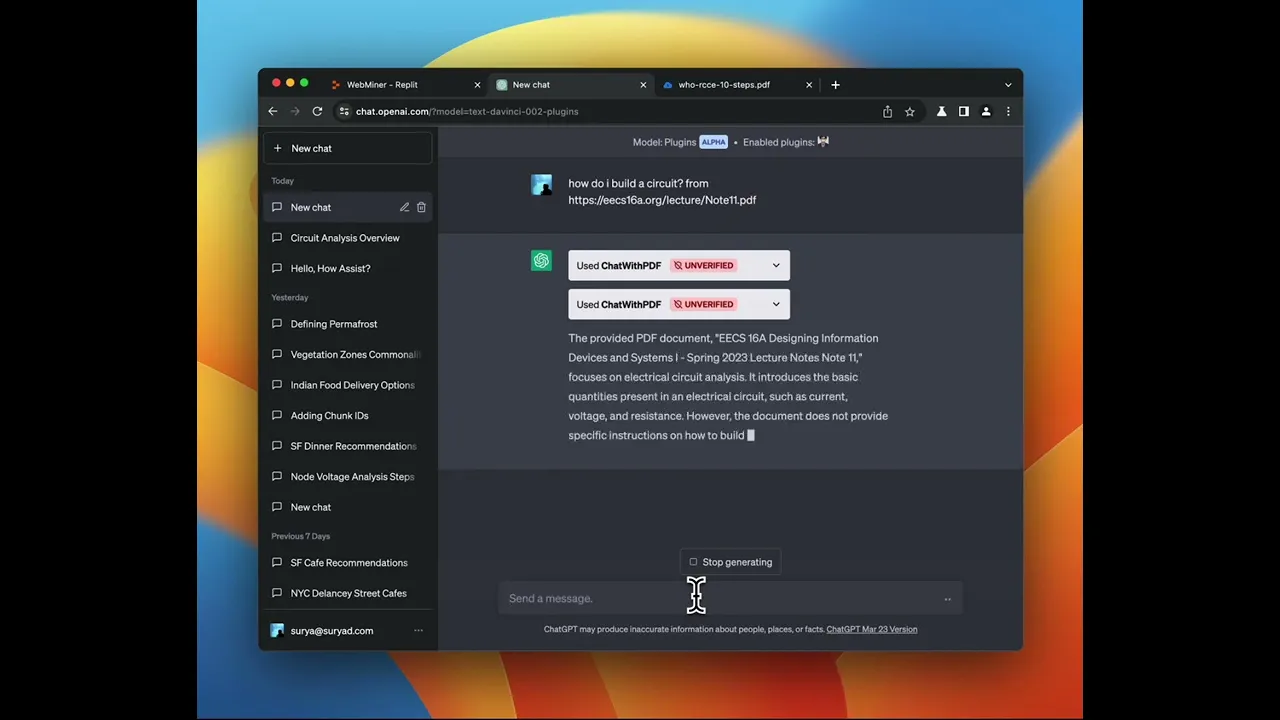Open a new browser tab with plus
The image size is (1280, 720).
[835, 85]
